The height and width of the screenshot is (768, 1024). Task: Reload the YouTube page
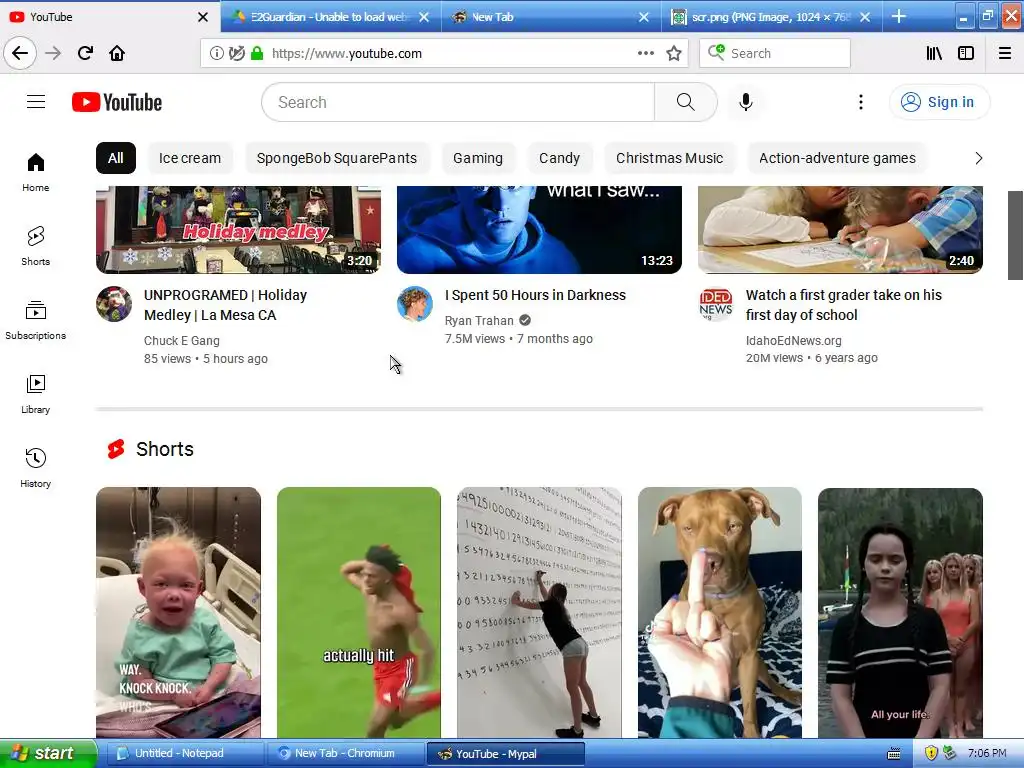(85, 53)
